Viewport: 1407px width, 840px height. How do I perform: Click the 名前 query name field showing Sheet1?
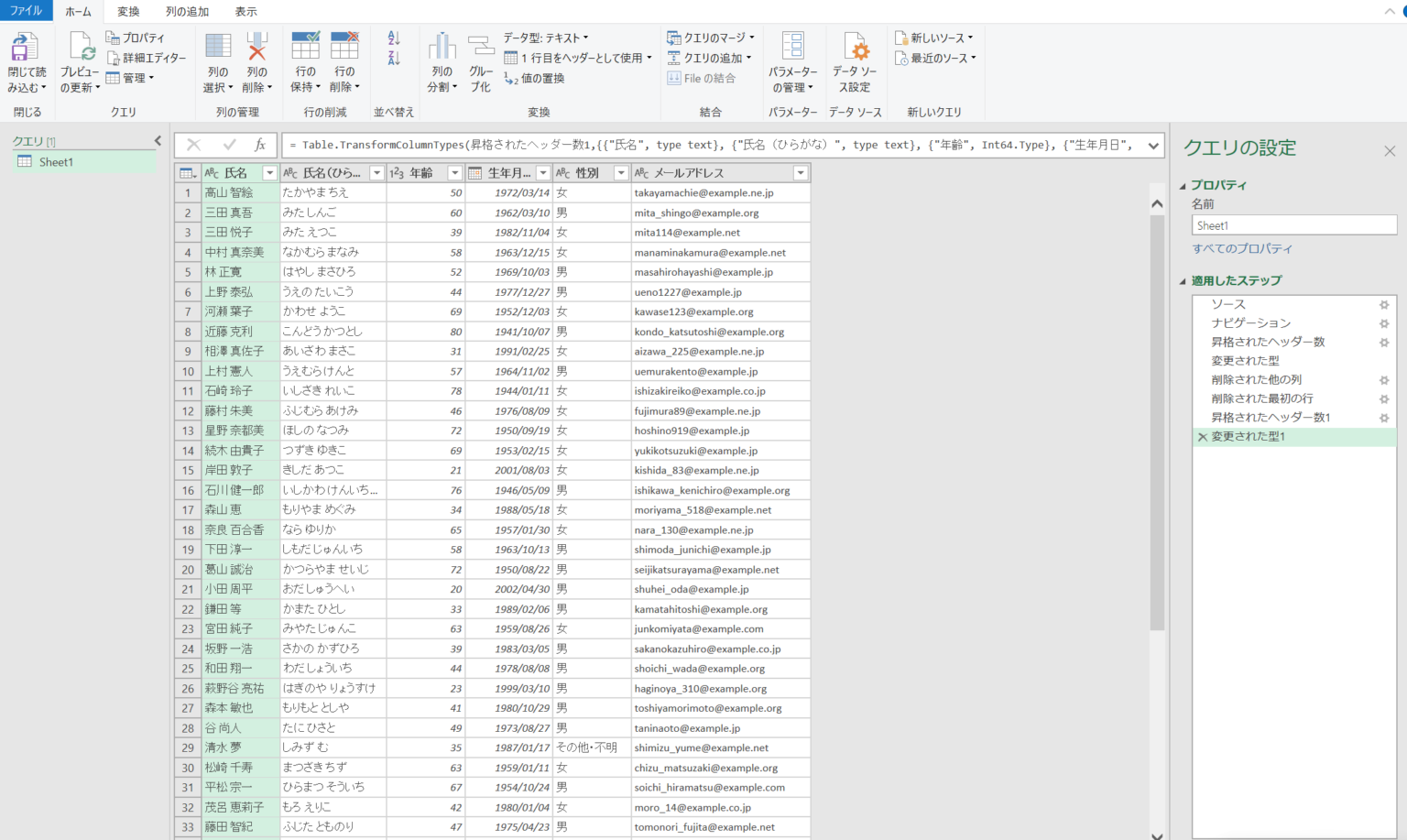1293,224
